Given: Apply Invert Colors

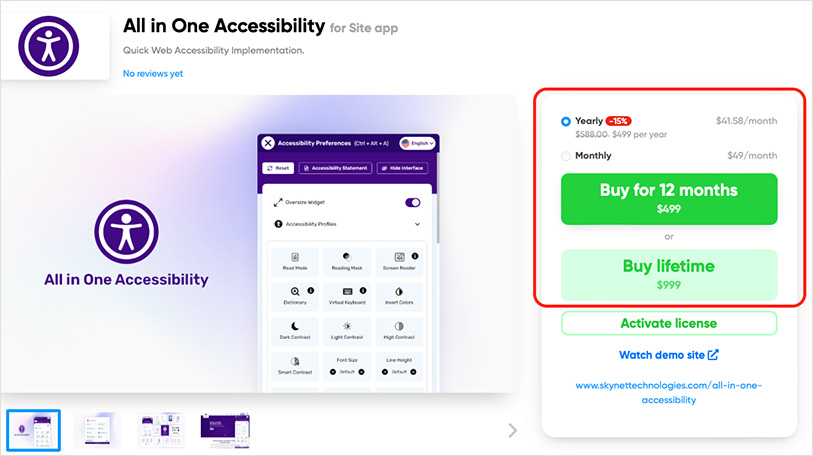Looking at the screenshot, I should click(x=399, y=297).
